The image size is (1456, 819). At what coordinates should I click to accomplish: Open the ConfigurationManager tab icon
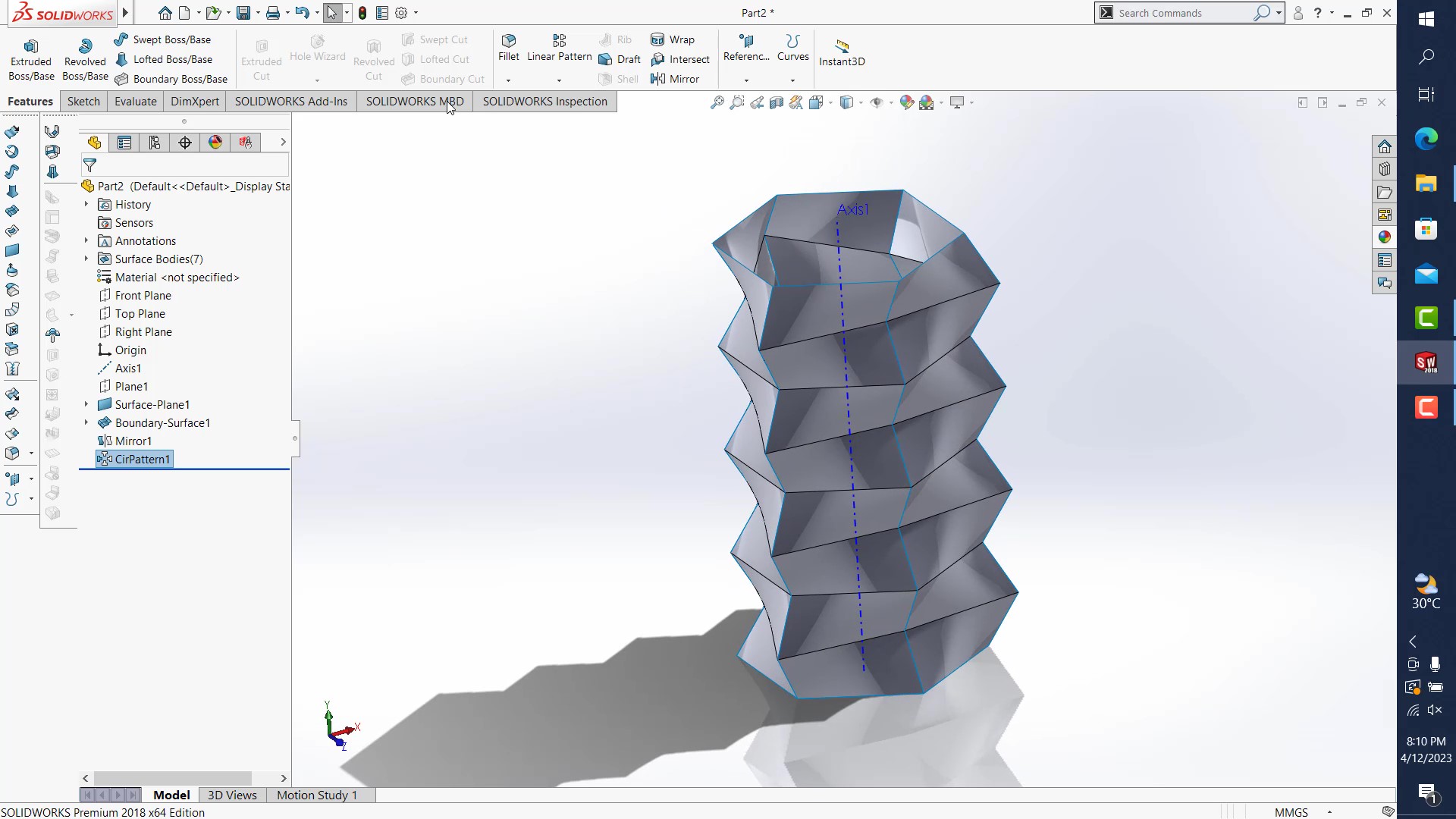tap(155, 143)
